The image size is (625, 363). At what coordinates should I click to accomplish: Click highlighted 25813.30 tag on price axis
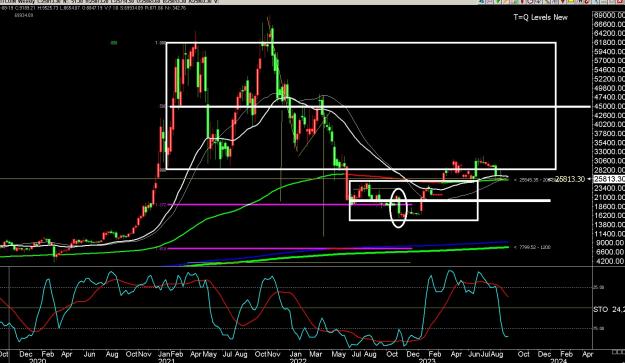click(x=609, y=179)
